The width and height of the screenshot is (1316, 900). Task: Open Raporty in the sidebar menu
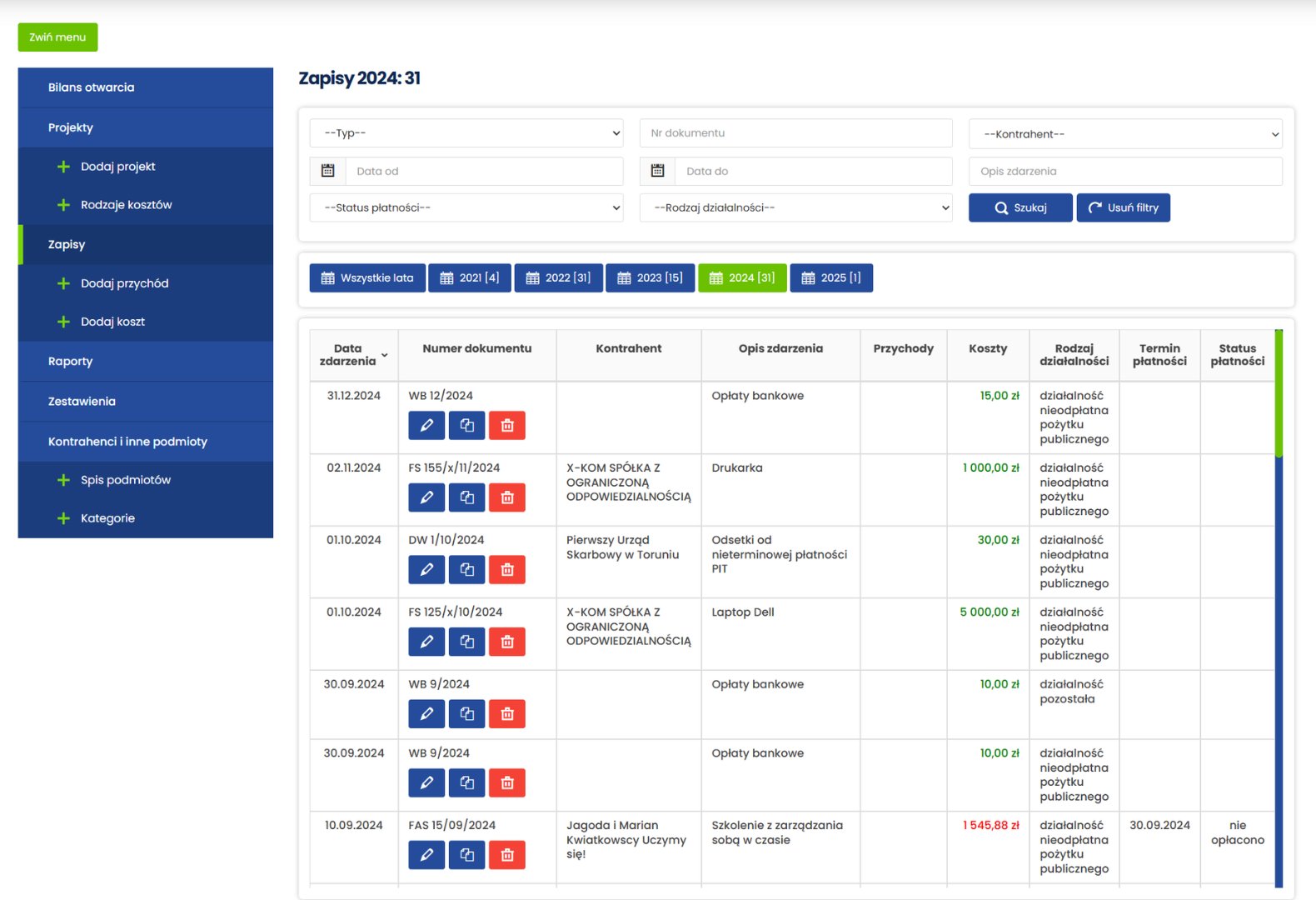(71, 362)
